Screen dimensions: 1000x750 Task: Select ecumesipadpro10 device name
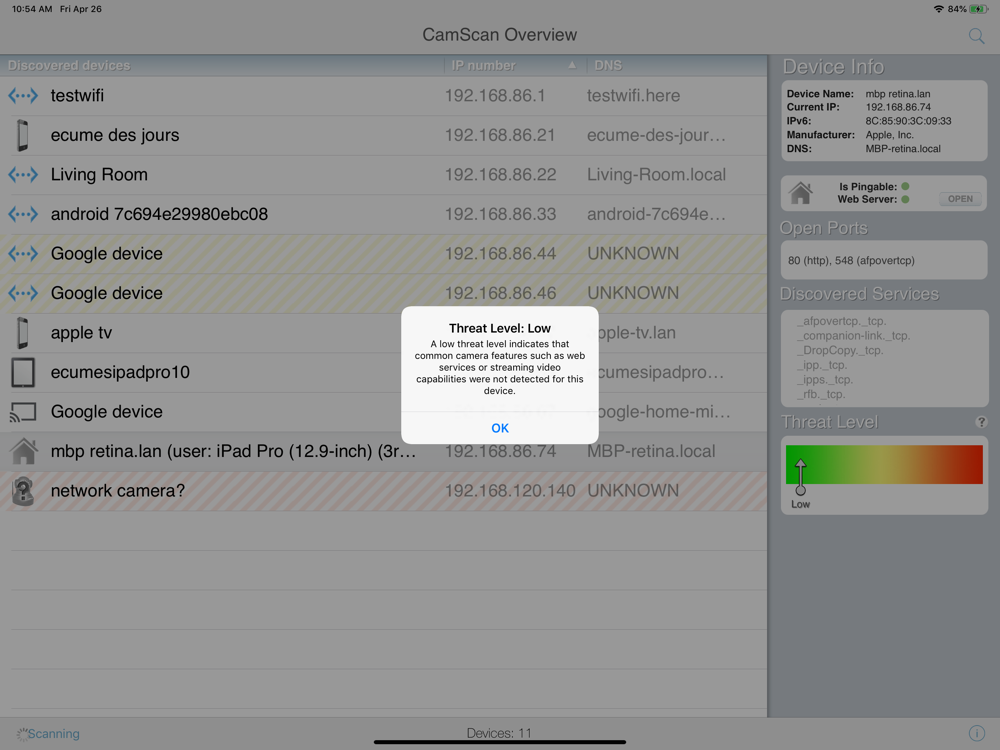(120, 372)
